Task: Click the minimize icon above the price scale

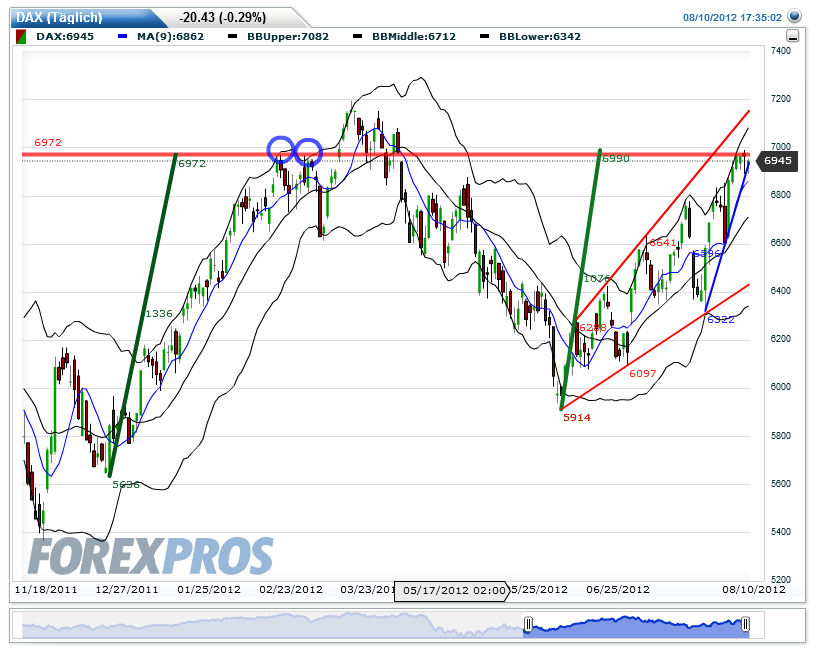Action: pyautogui.click(x=793, y=35)
